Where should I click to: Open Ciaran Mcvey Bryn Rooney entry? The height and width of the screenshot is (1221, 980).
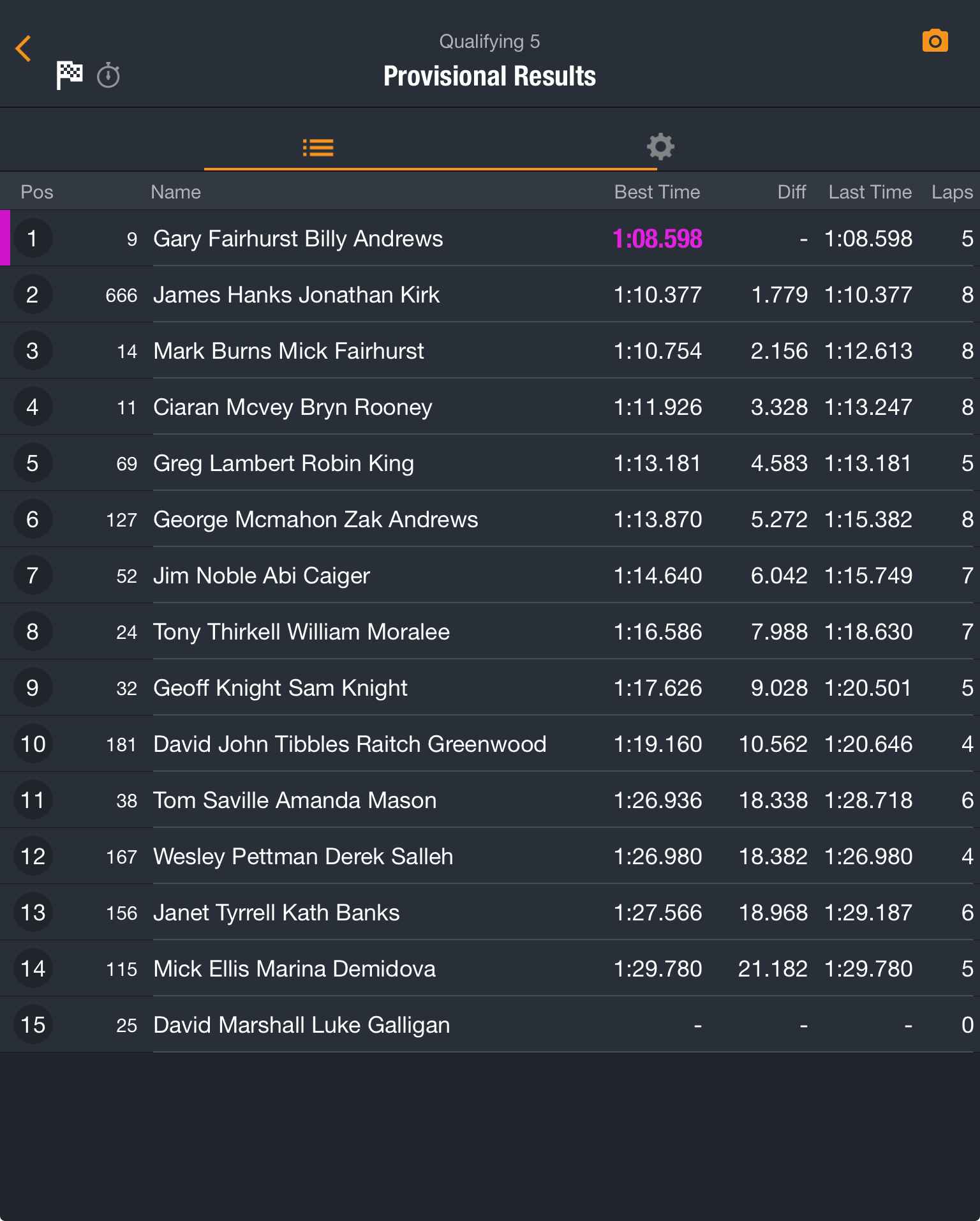[x=490, y=407]
